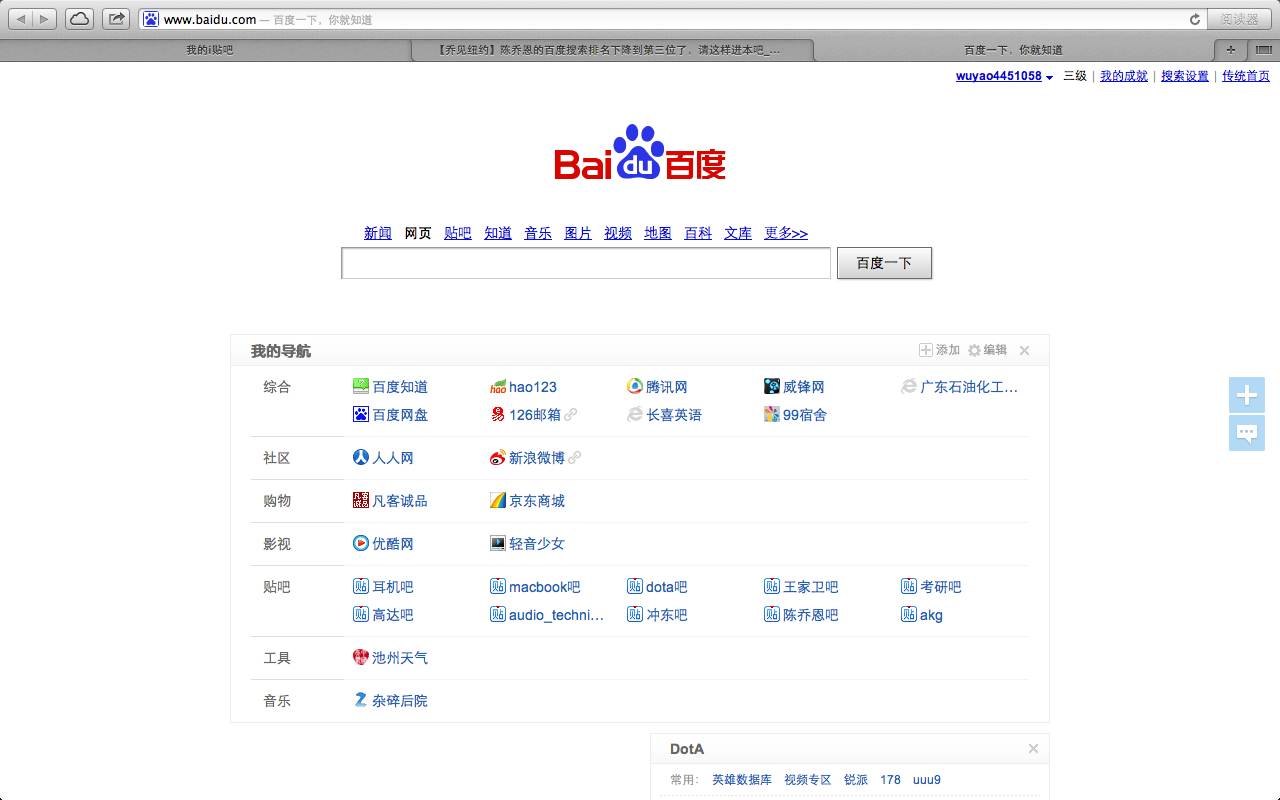The height and width of the screenshot is (800, 1280).
Task: Open the dota吧 tieba link
Action: 667,587
